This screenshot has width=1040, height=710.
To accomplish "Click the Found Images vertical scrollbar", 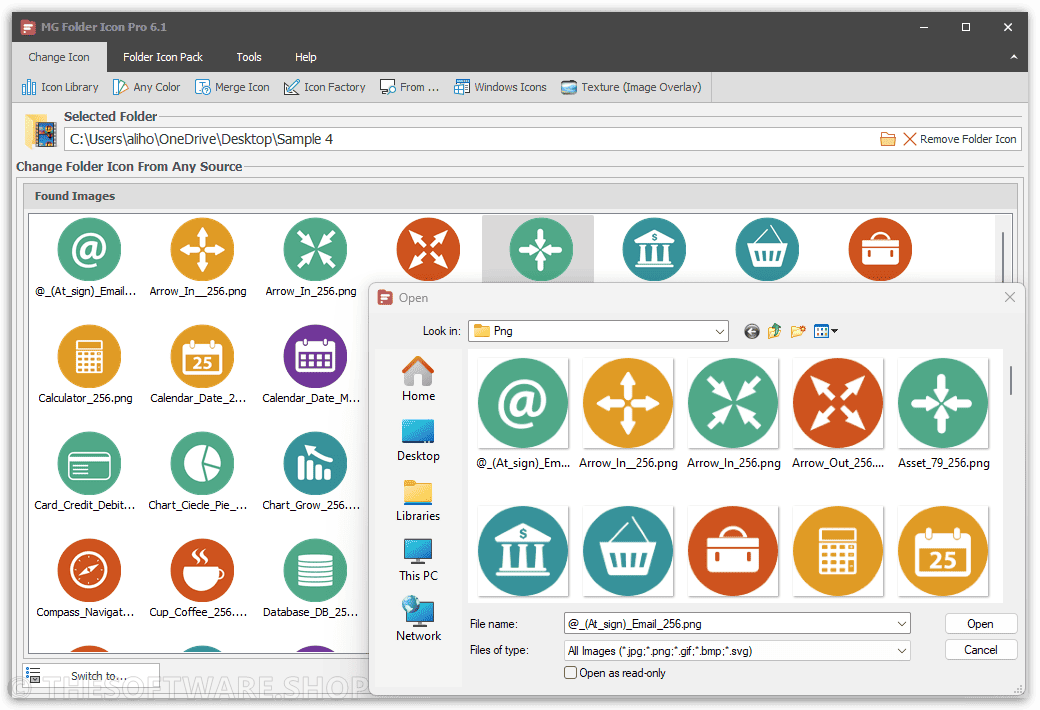I will pos(1004,256).
